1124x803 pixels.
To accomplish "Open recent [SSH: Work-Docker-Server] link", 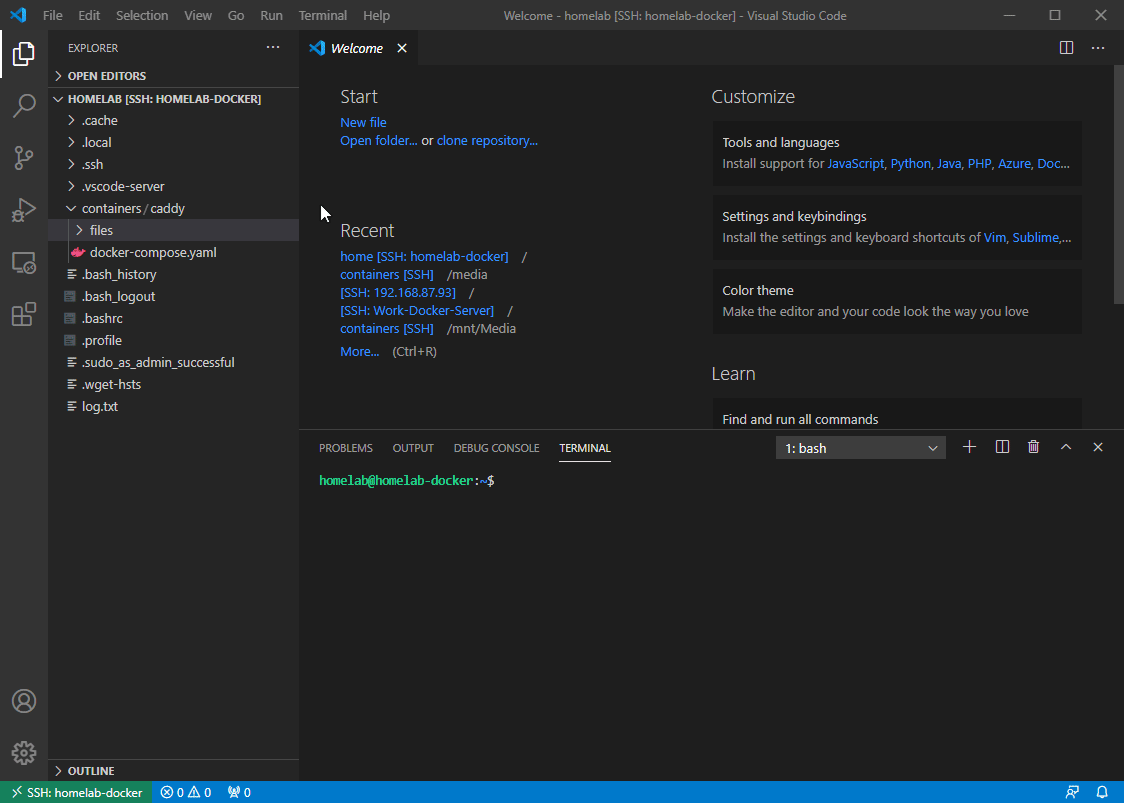I will (417, 310).
